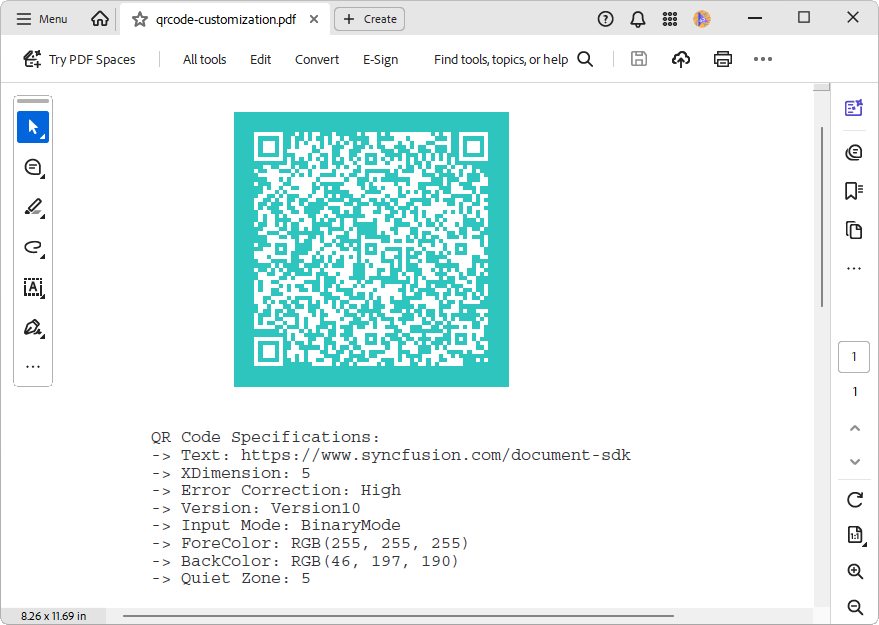
Task: Zoom out of the document
Action: pyautogui.click(x=854, y=607)
